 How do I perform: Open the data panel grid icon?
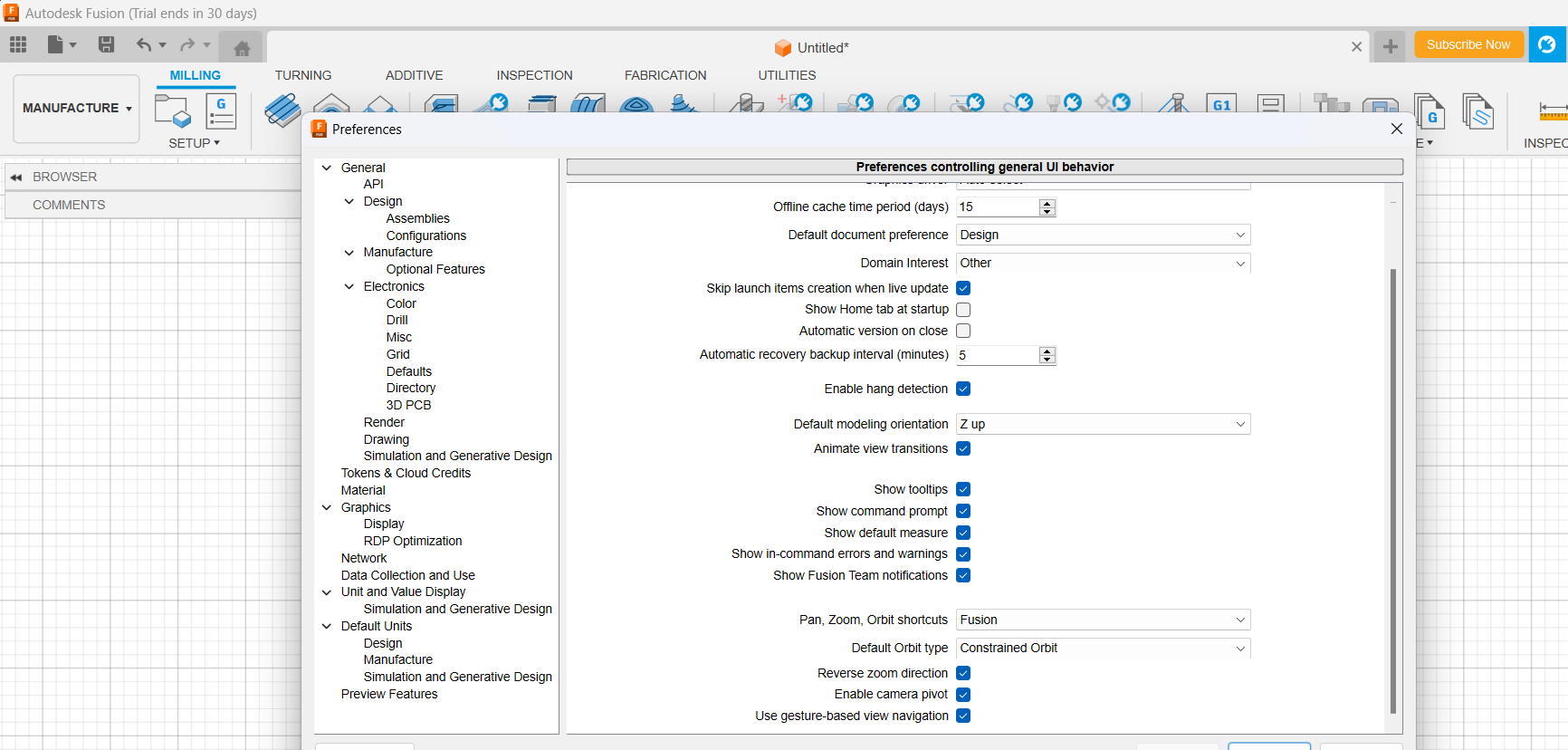[18, 44]
